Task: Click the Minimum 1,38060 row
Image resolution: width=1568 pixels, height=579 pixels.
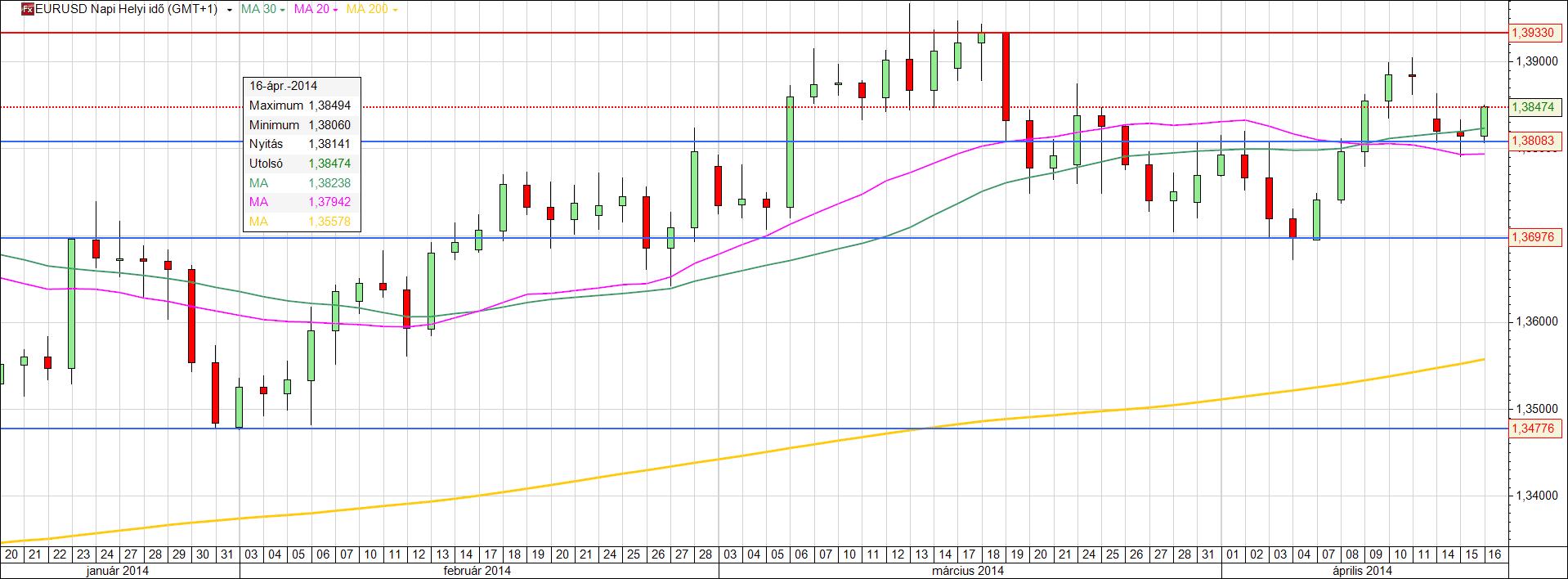Action: tap(300, 125)
